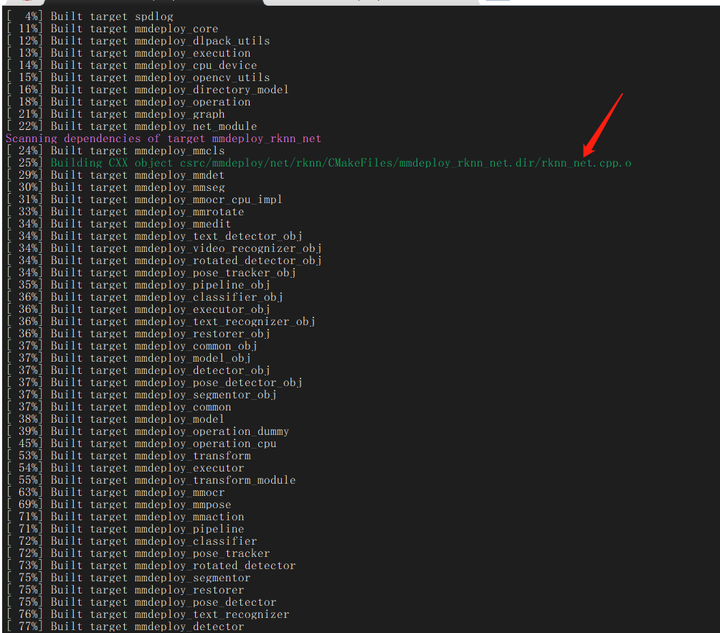This screenshot has height=633, width=720.
Task: Select the 'mmdeploy_directory_model' line
Action: tap(148, 90)
